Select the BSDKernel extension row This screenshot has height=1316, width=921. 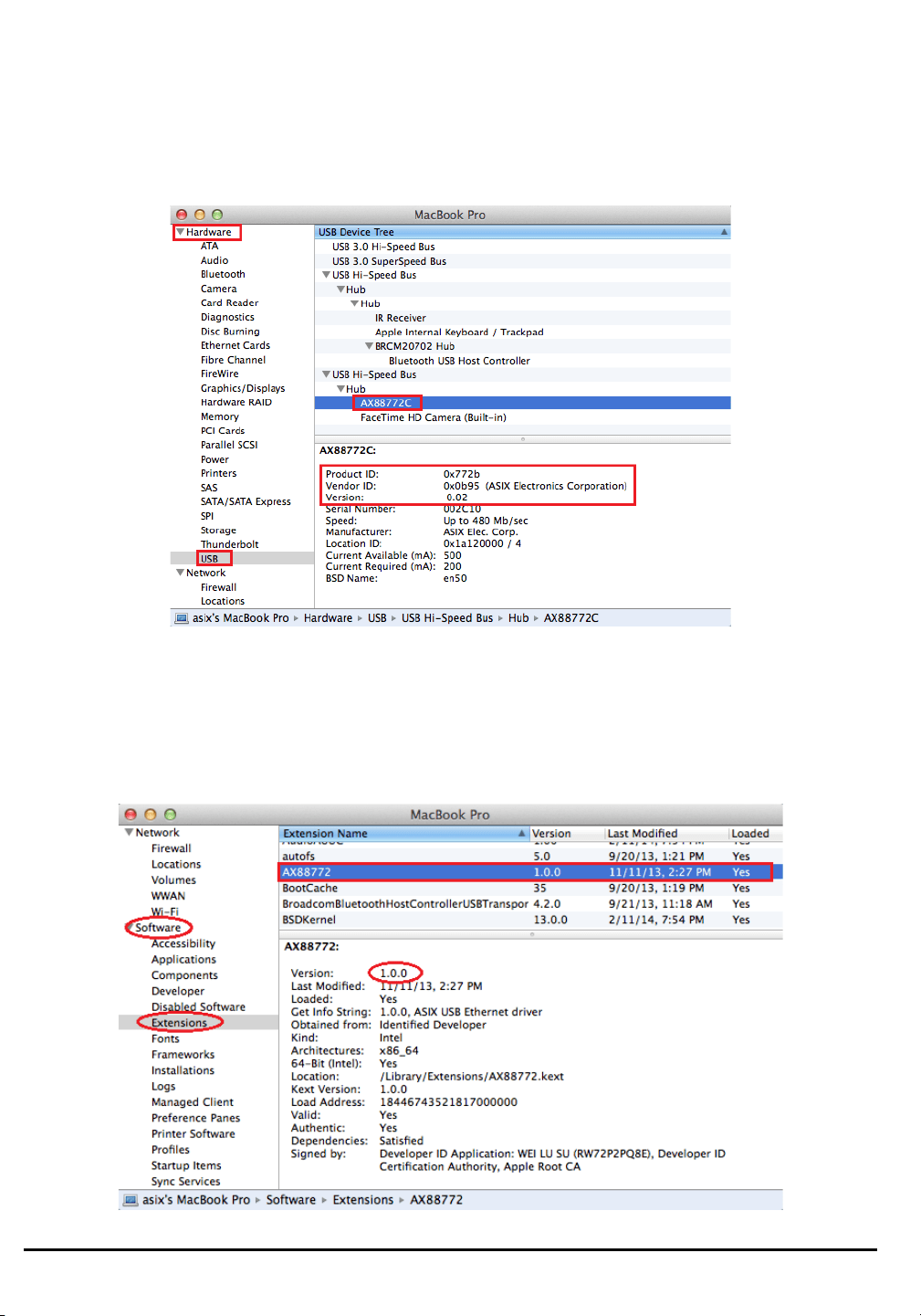pos(530,920)
